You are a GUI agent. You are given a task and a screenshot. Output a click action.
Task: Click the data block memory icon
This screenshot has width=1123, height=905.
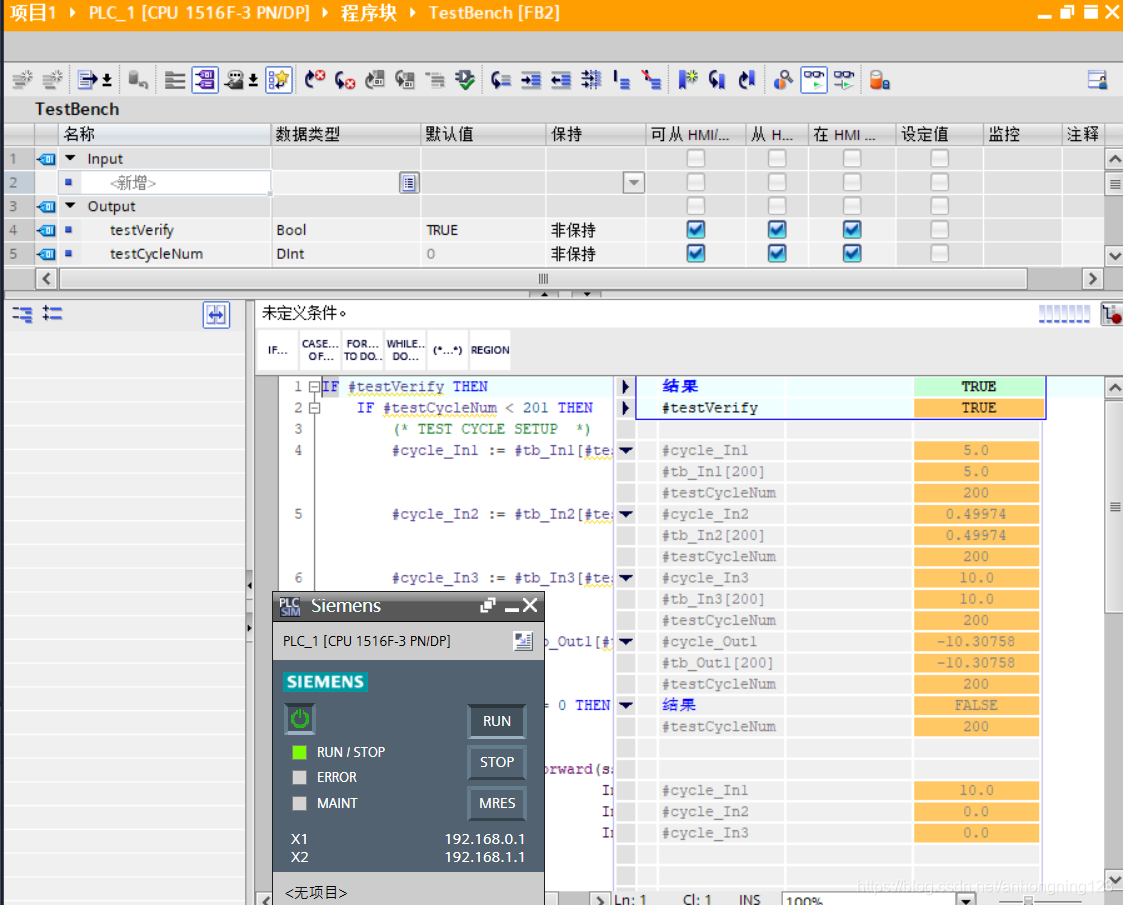[x=879, y=79]
